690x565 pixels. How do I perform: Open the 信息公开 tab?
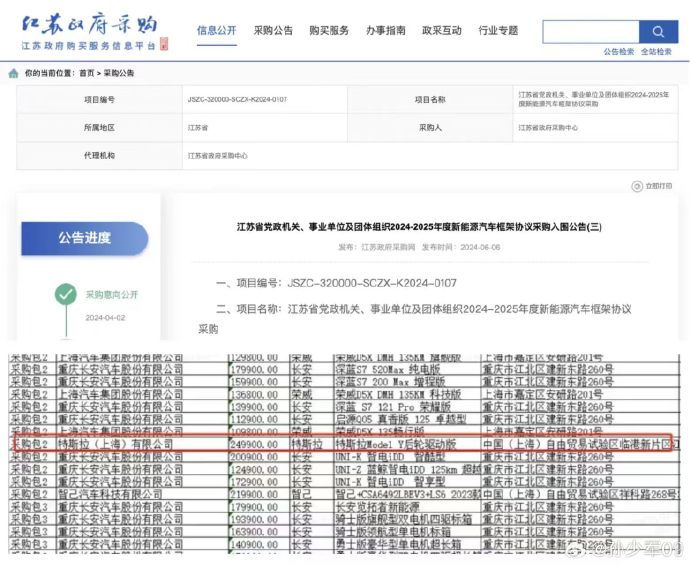[217, 30]
